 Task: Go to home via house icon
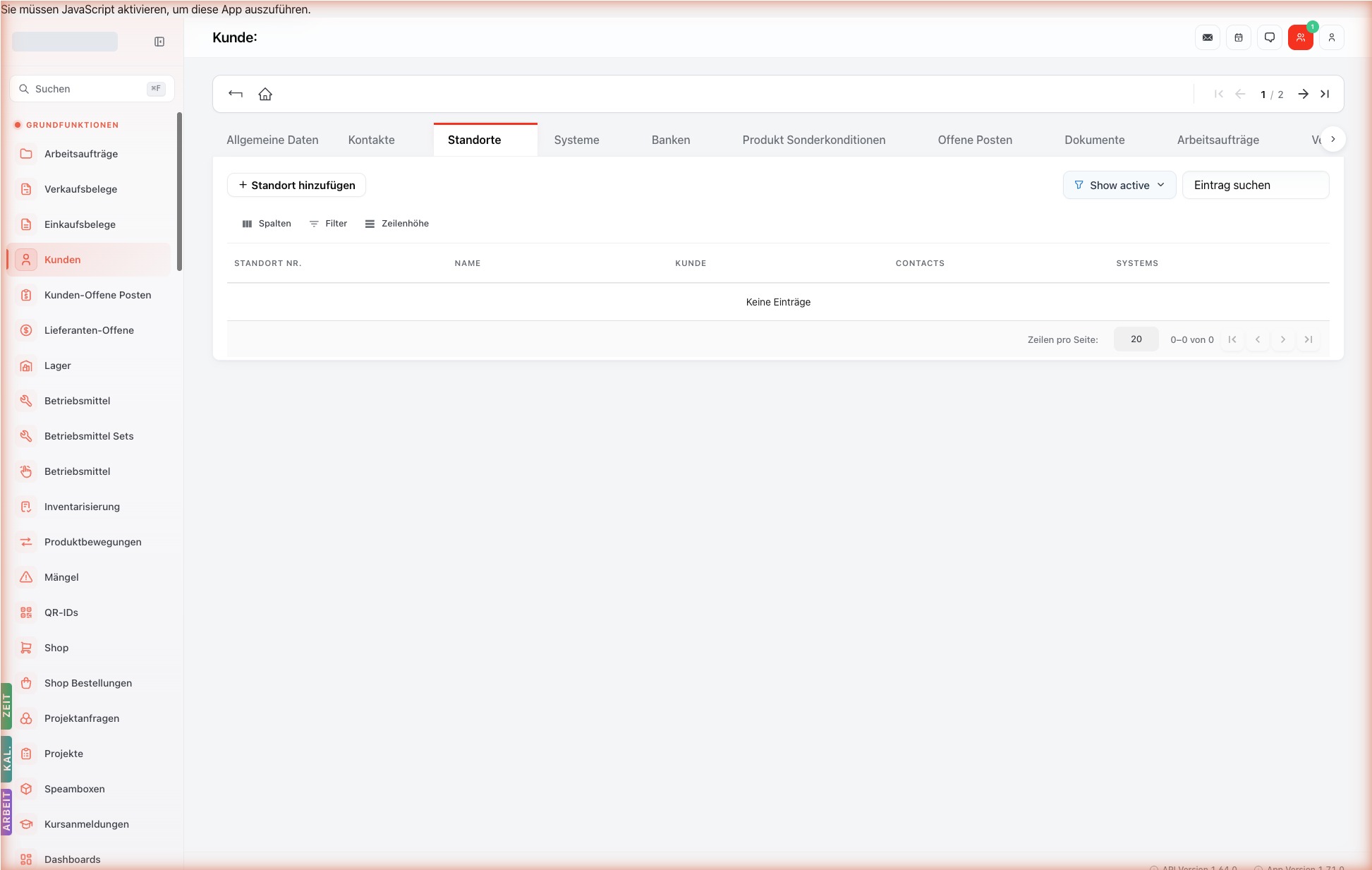click(x=265, y=94)
